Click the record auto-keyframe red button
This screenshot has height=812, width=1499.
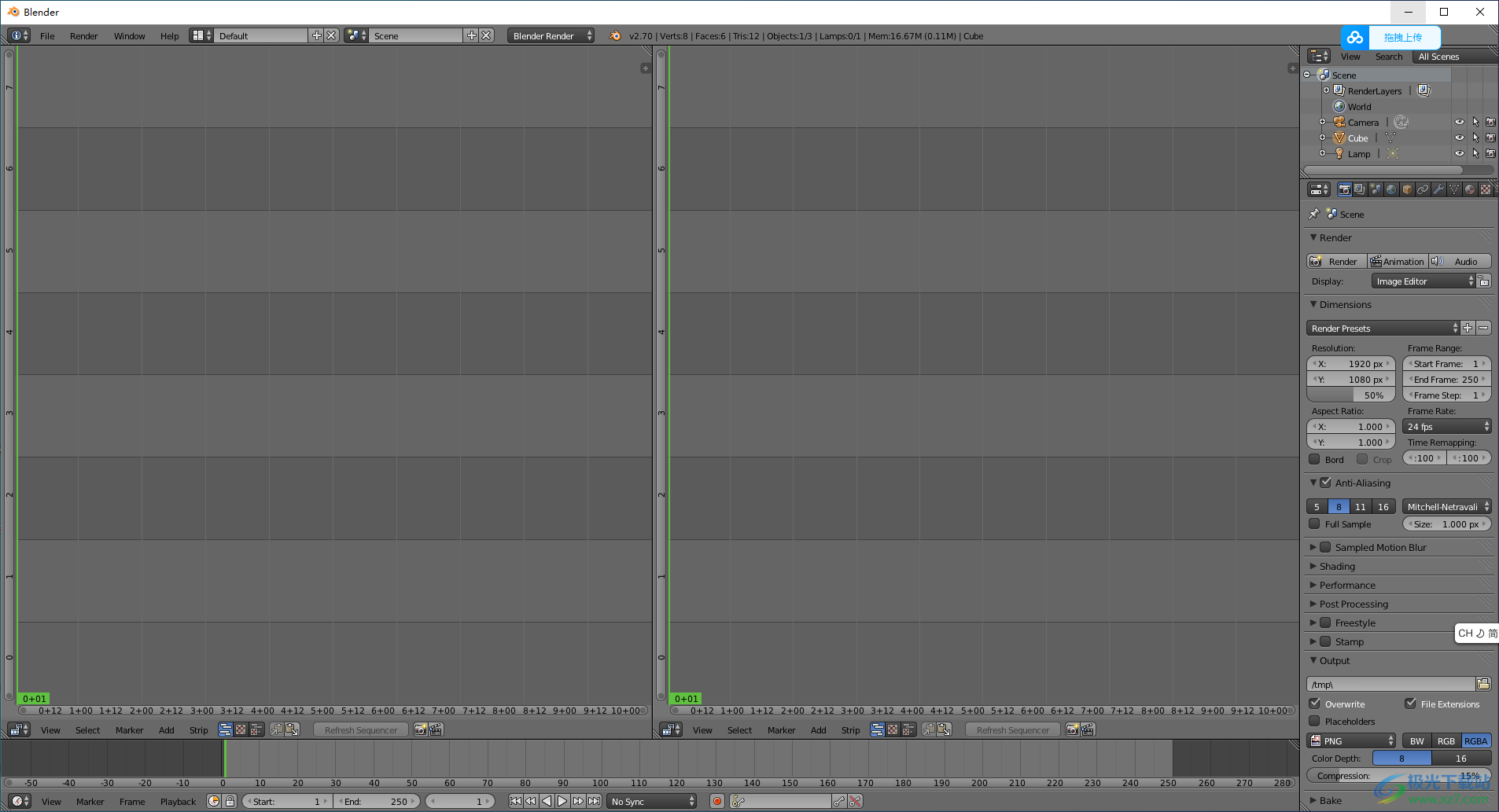[717, 801]
